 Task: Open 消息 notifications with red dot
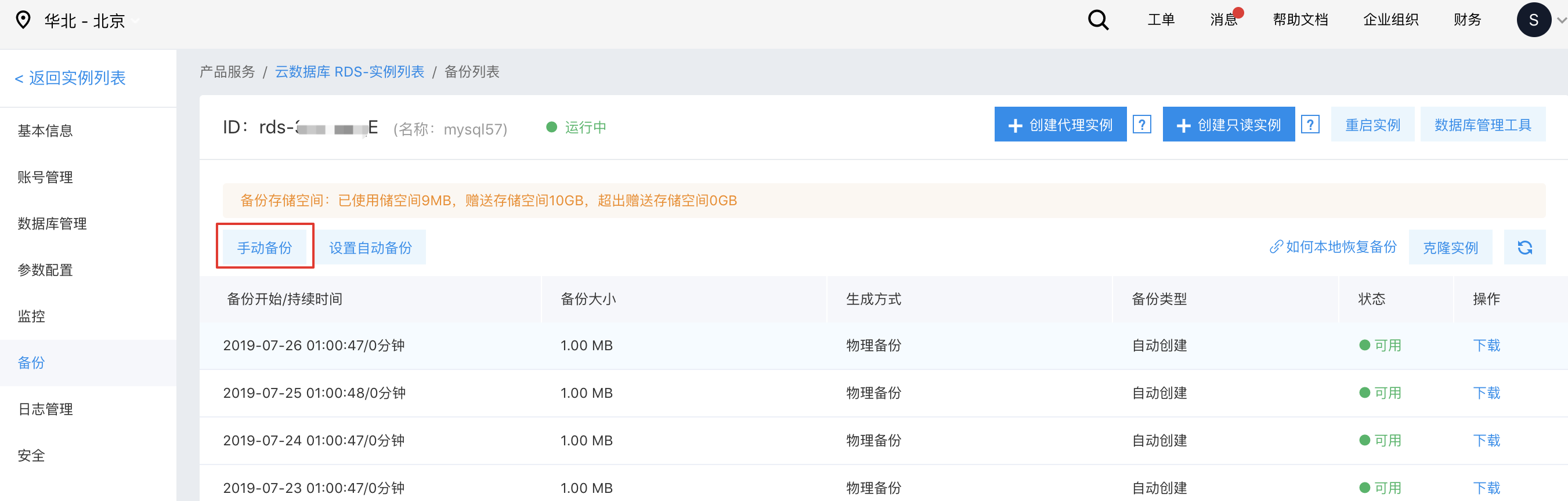[1224, 20]
